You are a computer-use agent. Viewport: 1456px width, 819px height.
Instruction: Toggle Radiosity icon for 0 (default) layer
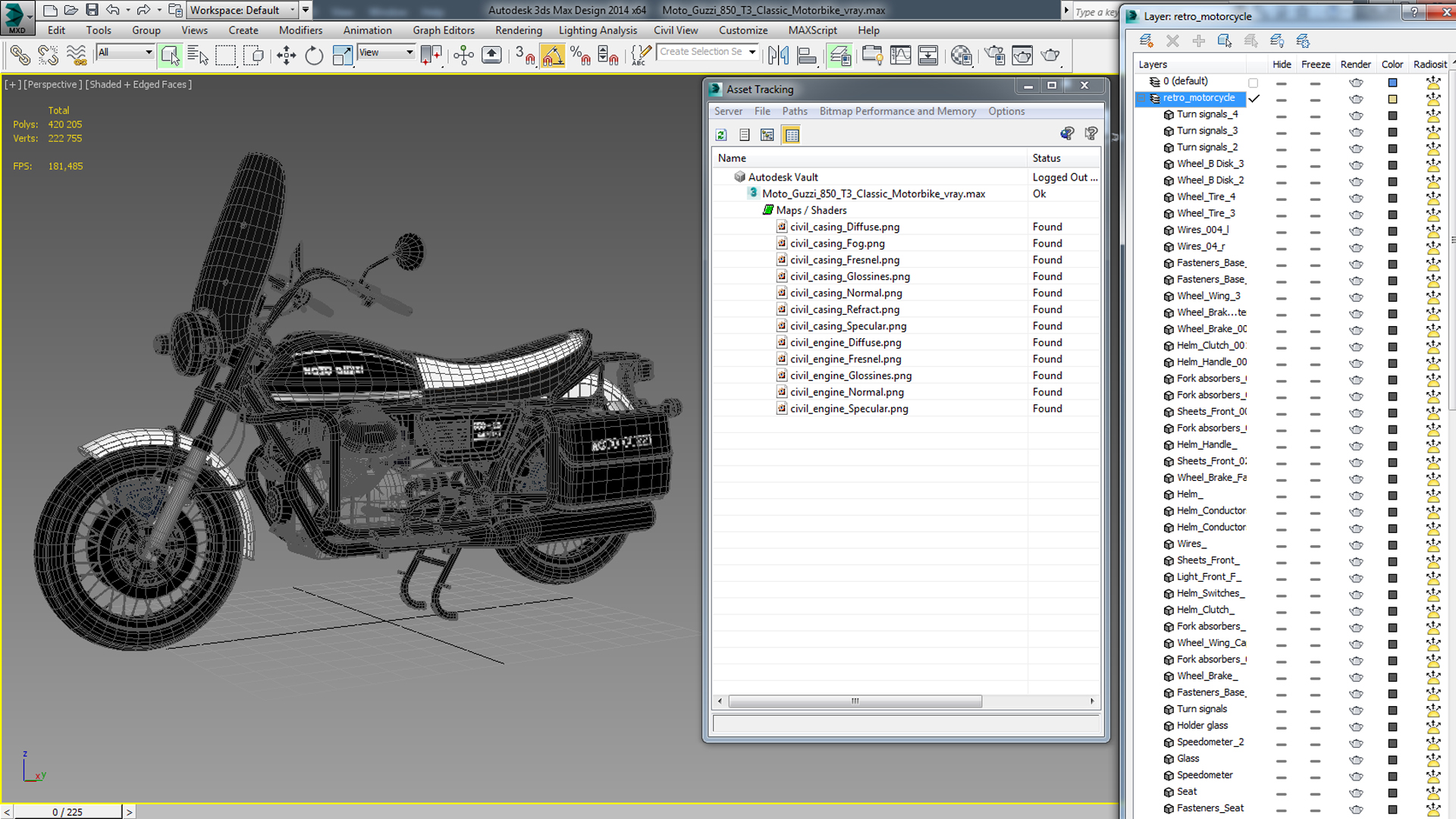(x=1432, y=82)
